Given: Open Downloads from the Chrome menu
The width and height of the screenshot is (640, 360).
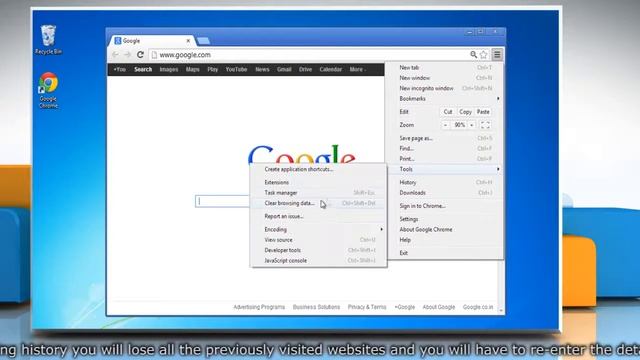Looking at the screenshot, I should point(445,193).
